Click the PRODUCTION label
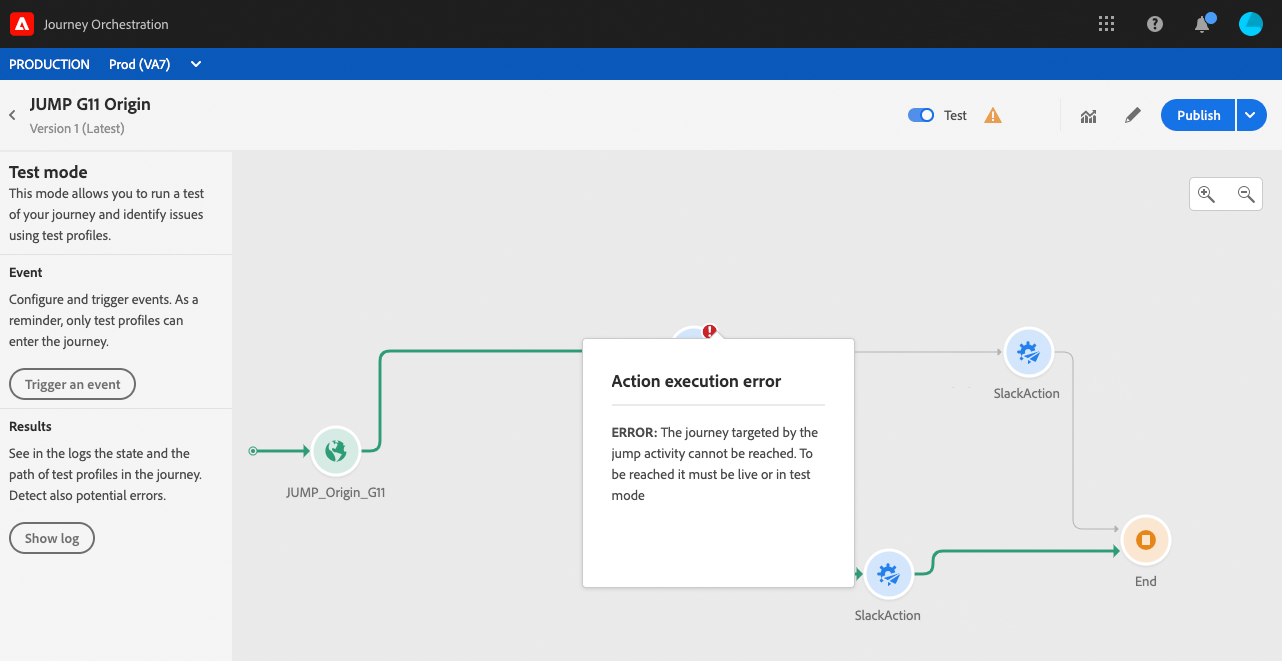 (49, 64)
